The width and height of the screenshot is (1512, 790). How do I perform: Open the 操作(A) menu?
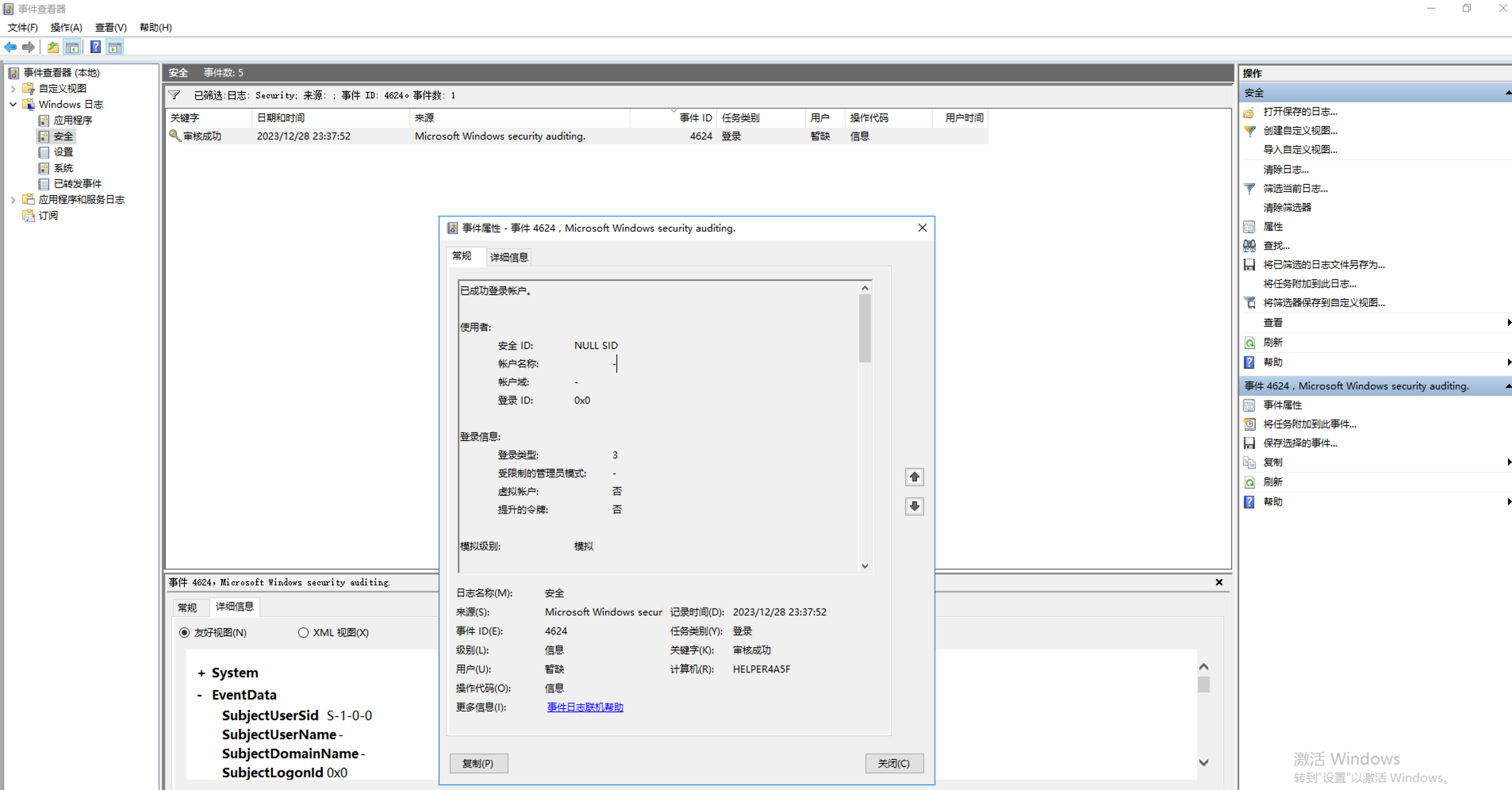pos(66,28)
